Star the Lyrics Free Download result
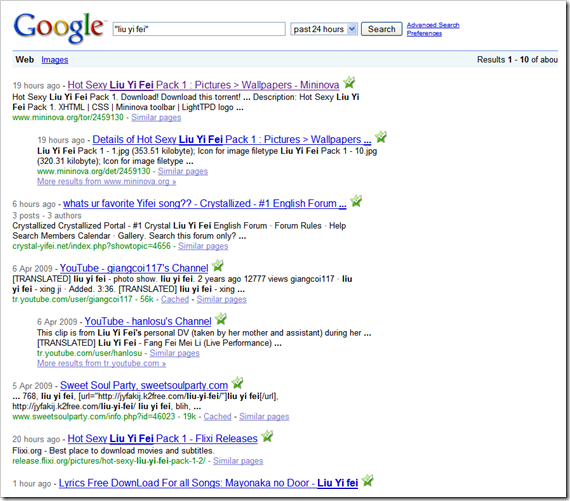570x501 pixels. (x=368, y=481)
